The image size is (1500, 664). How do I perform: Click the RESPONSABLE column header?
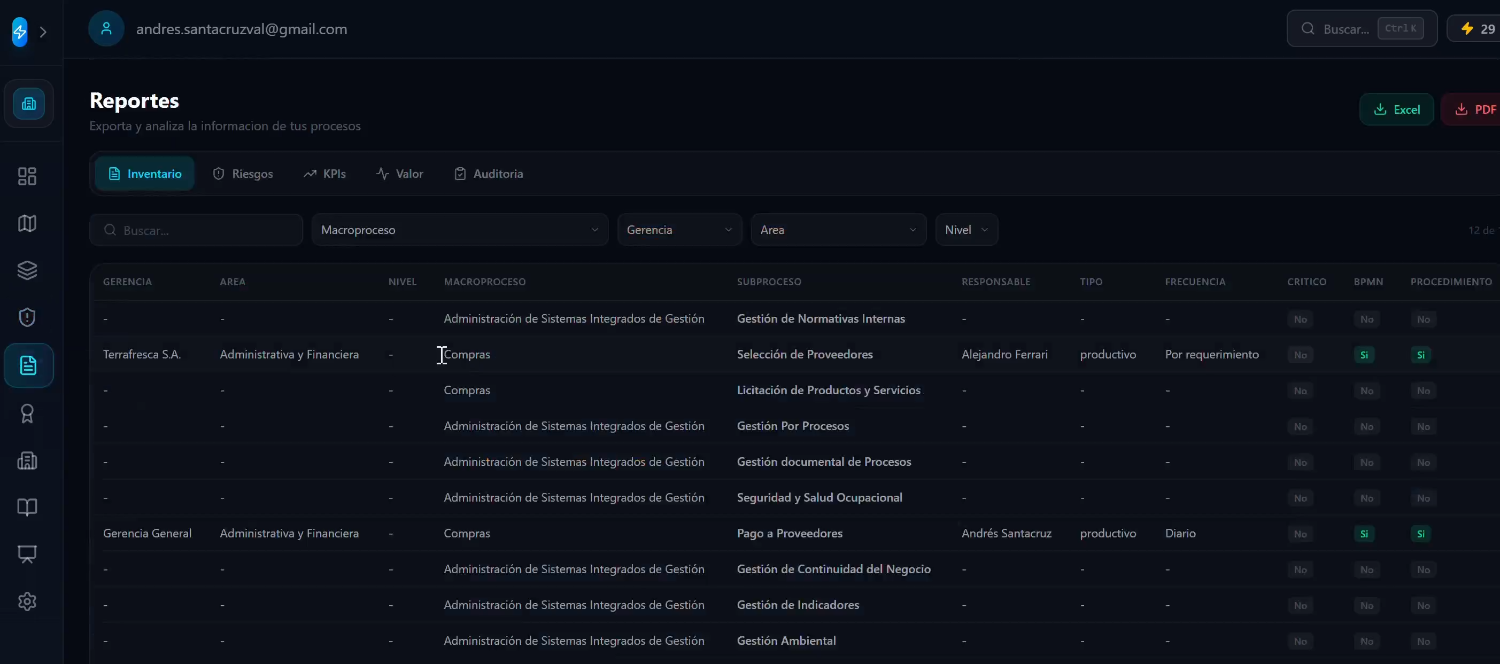(996, 282)
